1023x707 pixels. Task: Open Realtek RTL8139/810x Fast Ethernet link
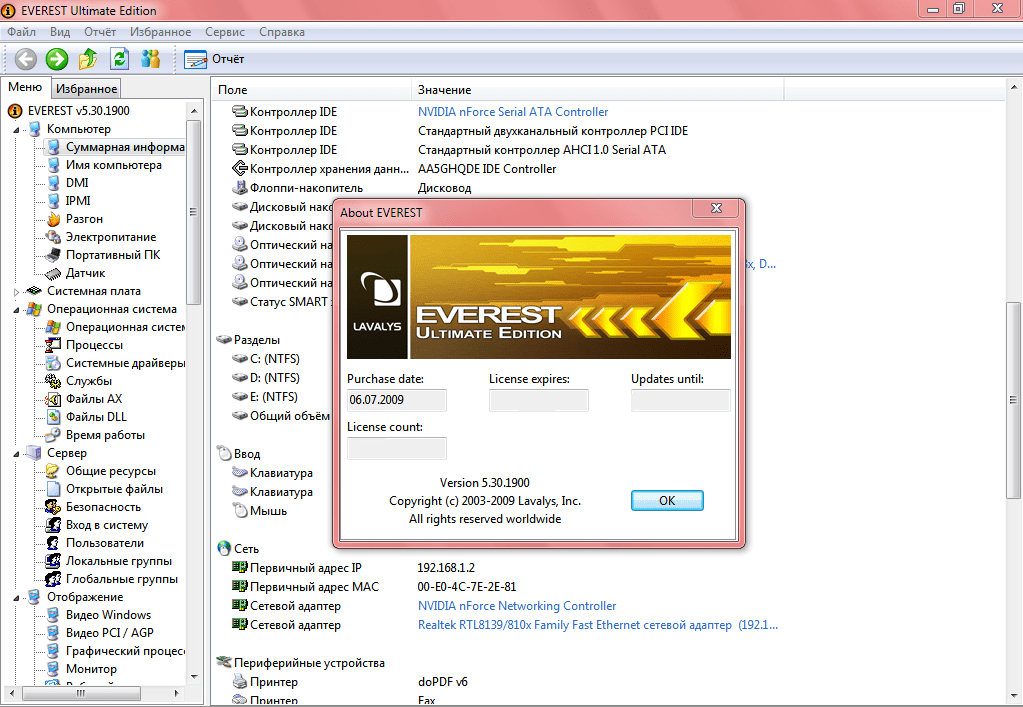pyautogui.click(x=598, y=625)
